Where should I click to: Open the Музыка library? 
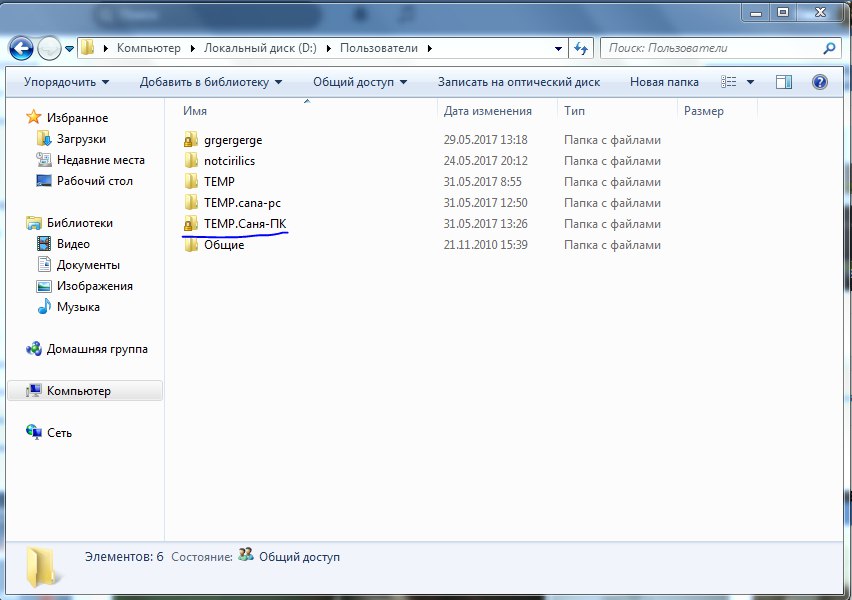(78, 307)
